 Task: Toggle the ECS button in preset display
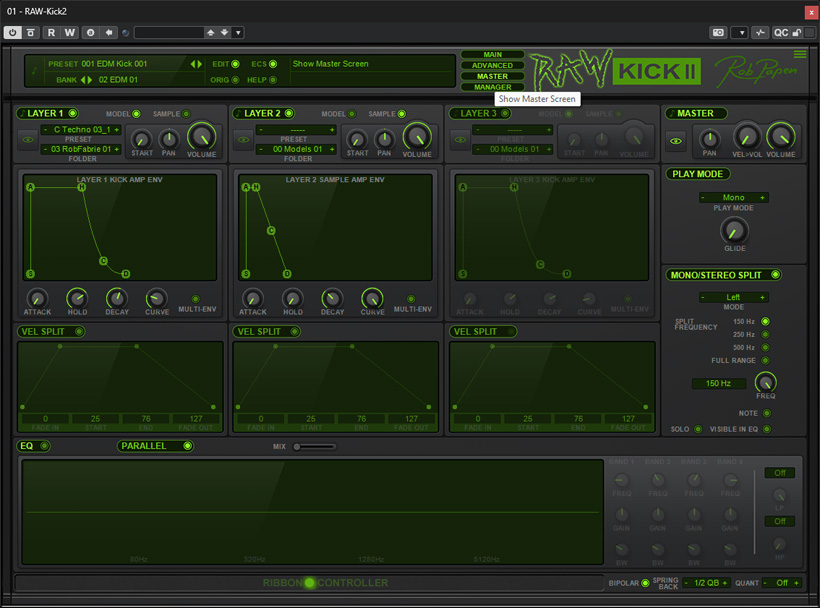(273, 64)
